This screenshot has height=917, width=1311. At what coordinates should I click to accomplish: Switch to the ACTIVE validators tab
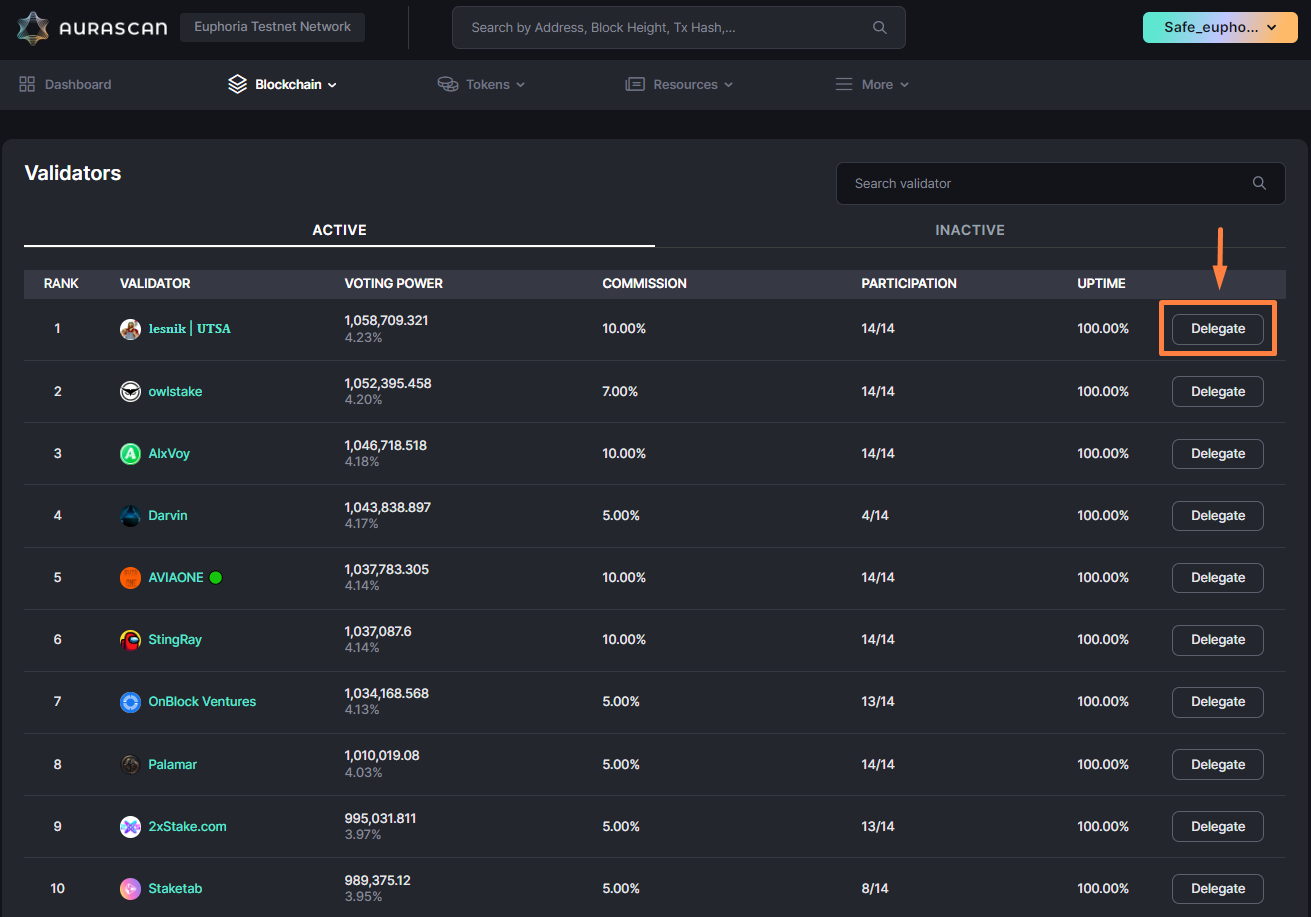(x=339, y=230)
